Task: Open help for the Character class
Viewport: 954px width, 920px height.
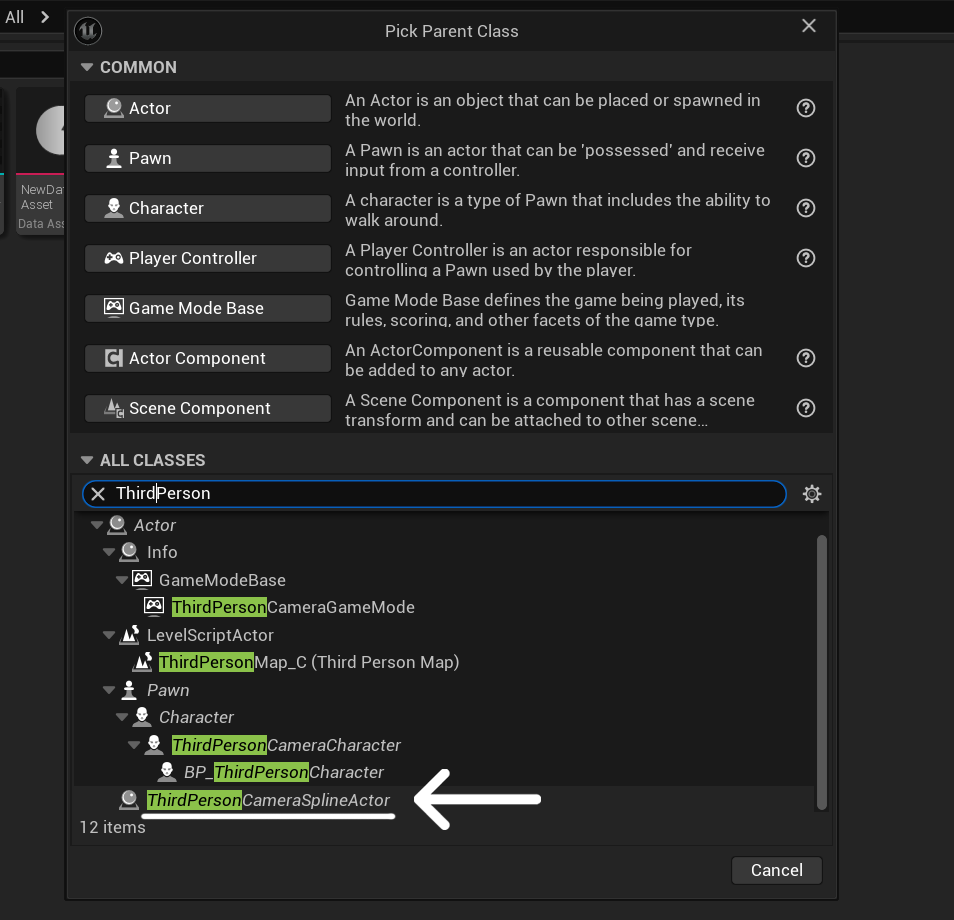Action: pos(805,208)
